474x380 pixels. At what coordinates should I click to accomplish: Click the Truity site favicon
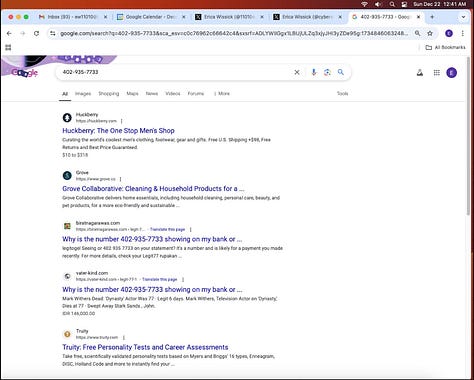67,334
